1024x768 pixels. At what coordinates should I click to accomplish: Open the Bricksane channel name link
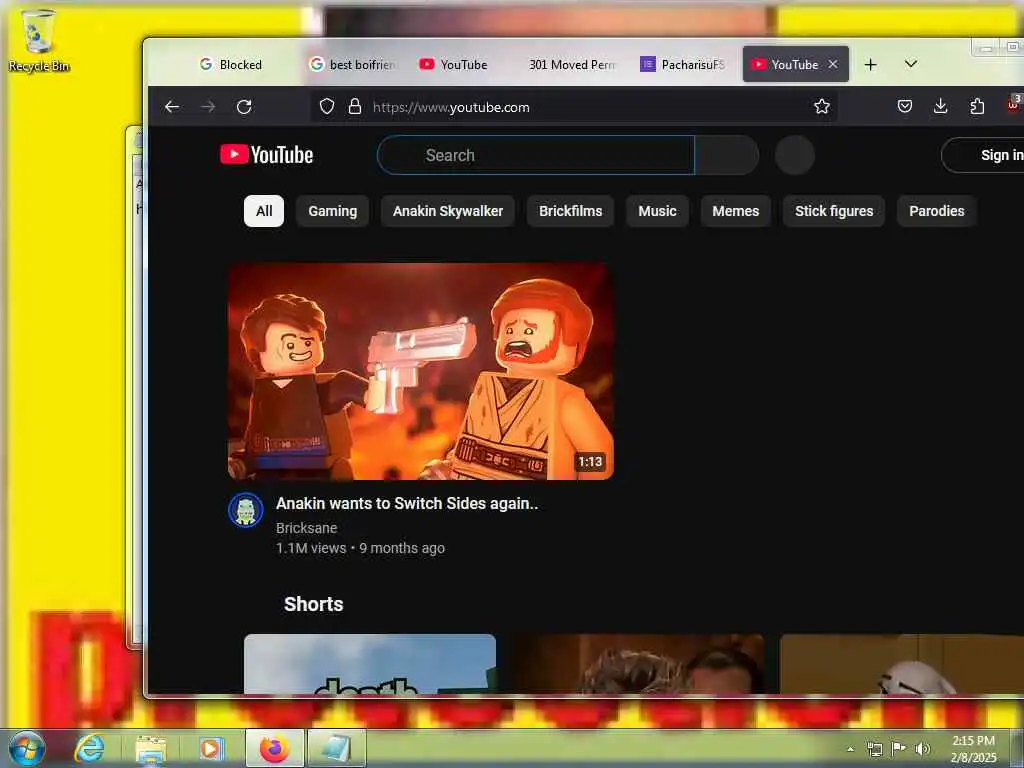[x=306, y=528]
